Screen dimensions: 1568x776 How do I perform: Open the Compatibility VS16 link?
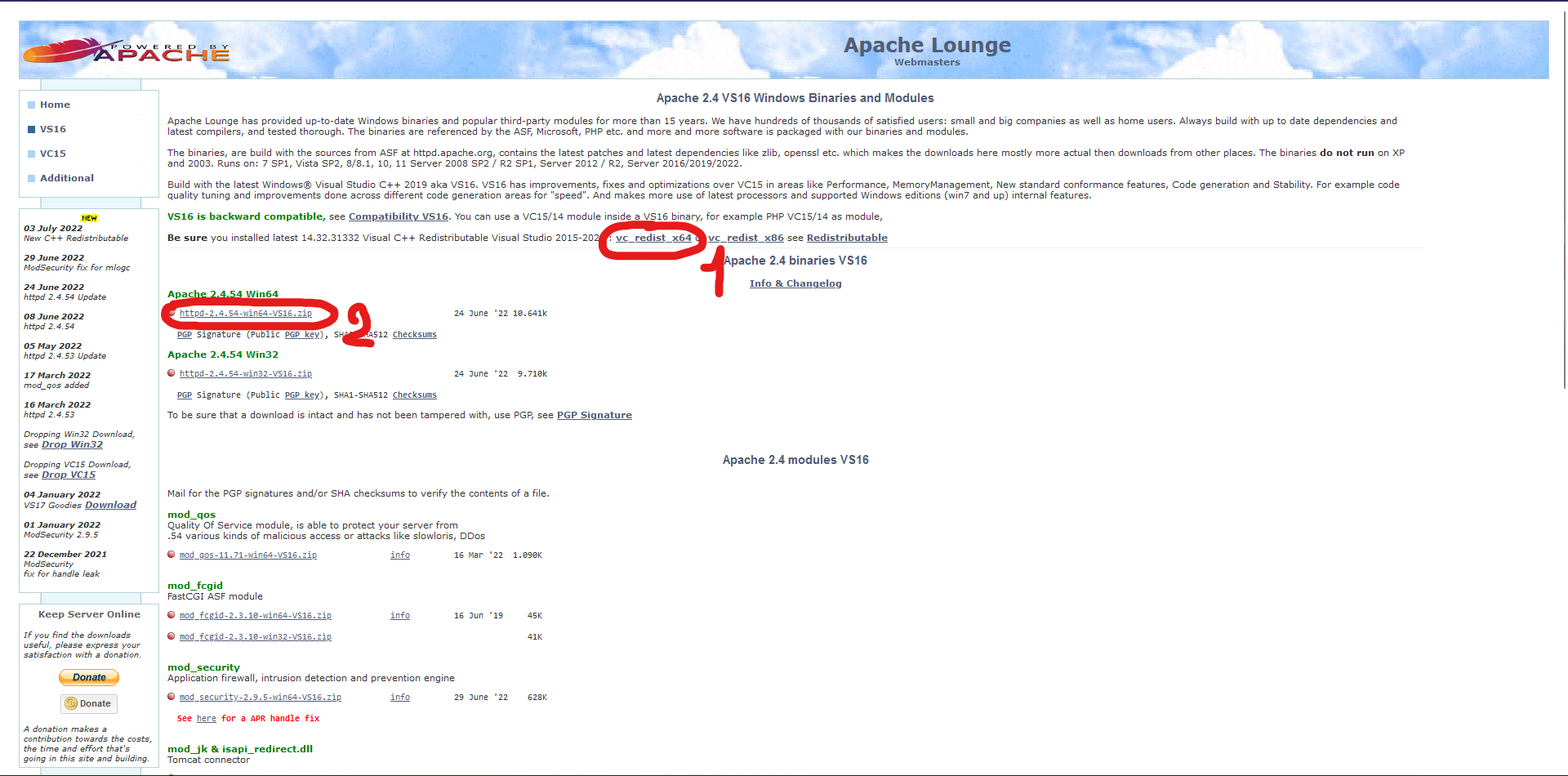[399, 216]
